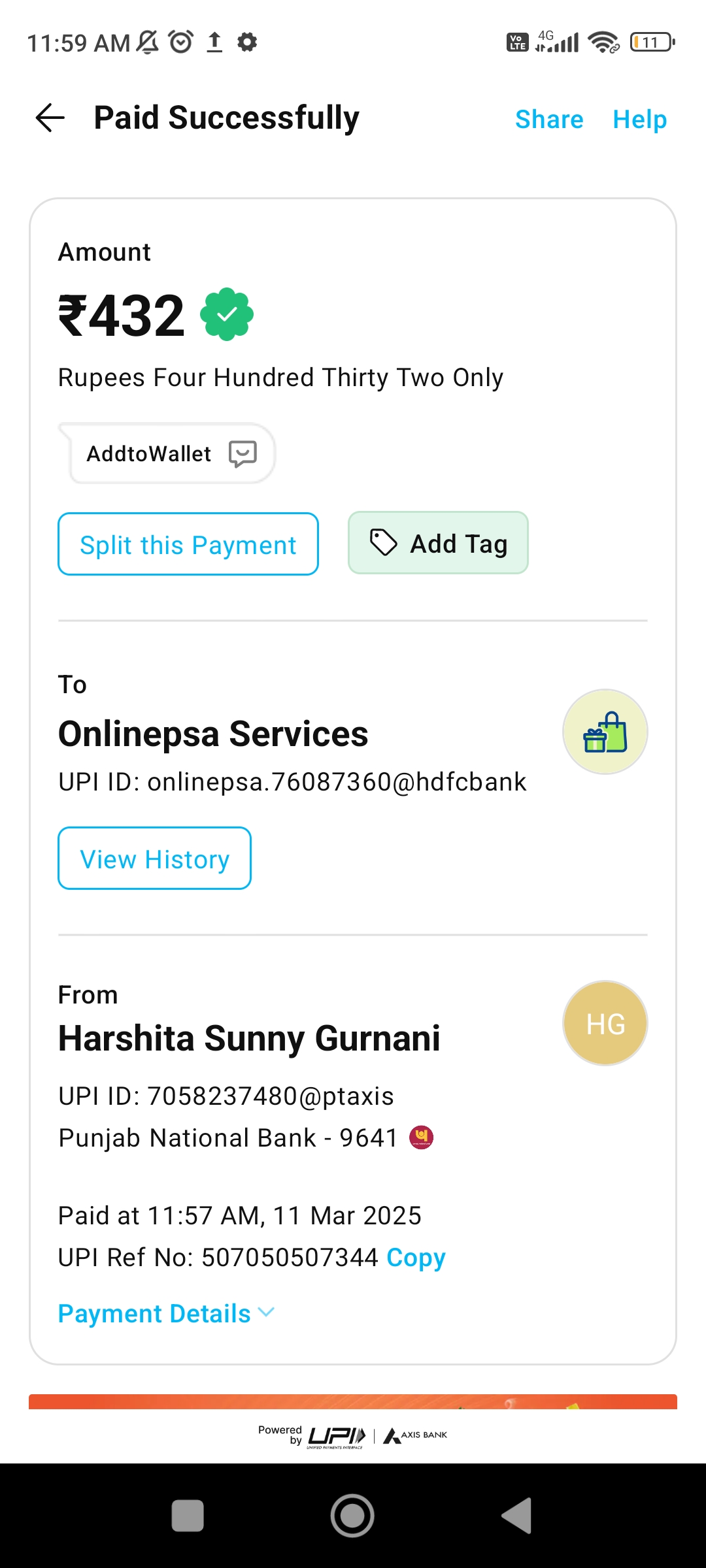
Task: Copy the UPI reference number
Action: click(x=416, y=1258)
